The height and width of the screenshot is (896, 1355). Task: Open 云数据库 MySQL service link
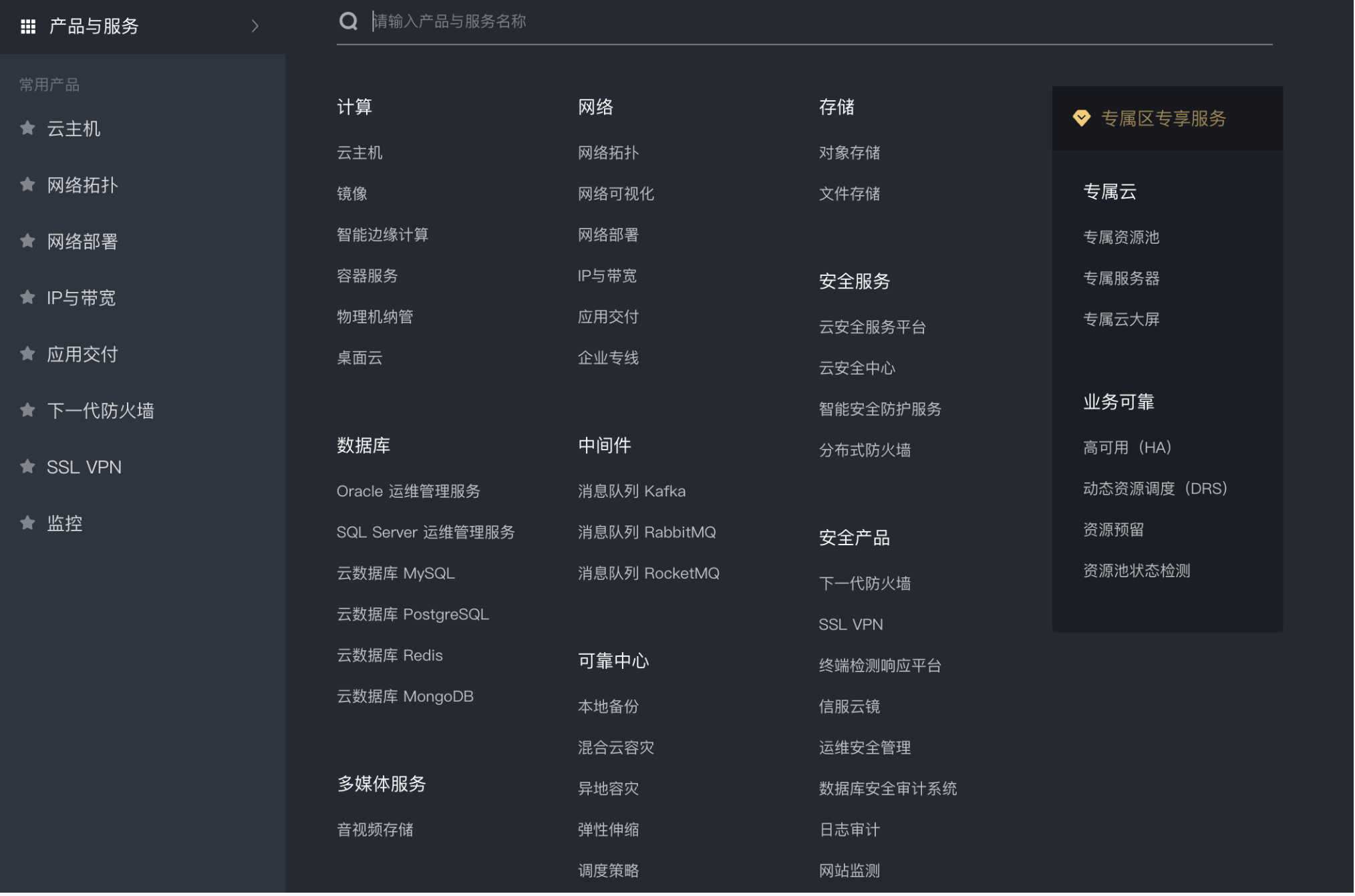(x=396, y=573)
